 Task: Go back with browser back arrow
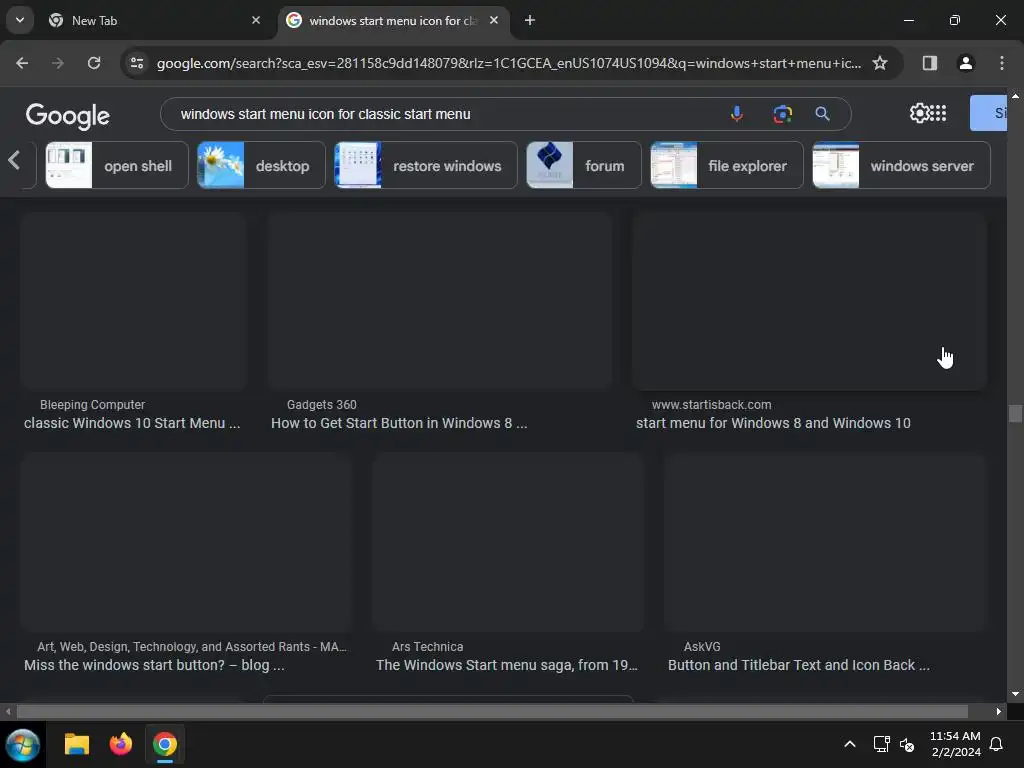click(x=22, y=63)
